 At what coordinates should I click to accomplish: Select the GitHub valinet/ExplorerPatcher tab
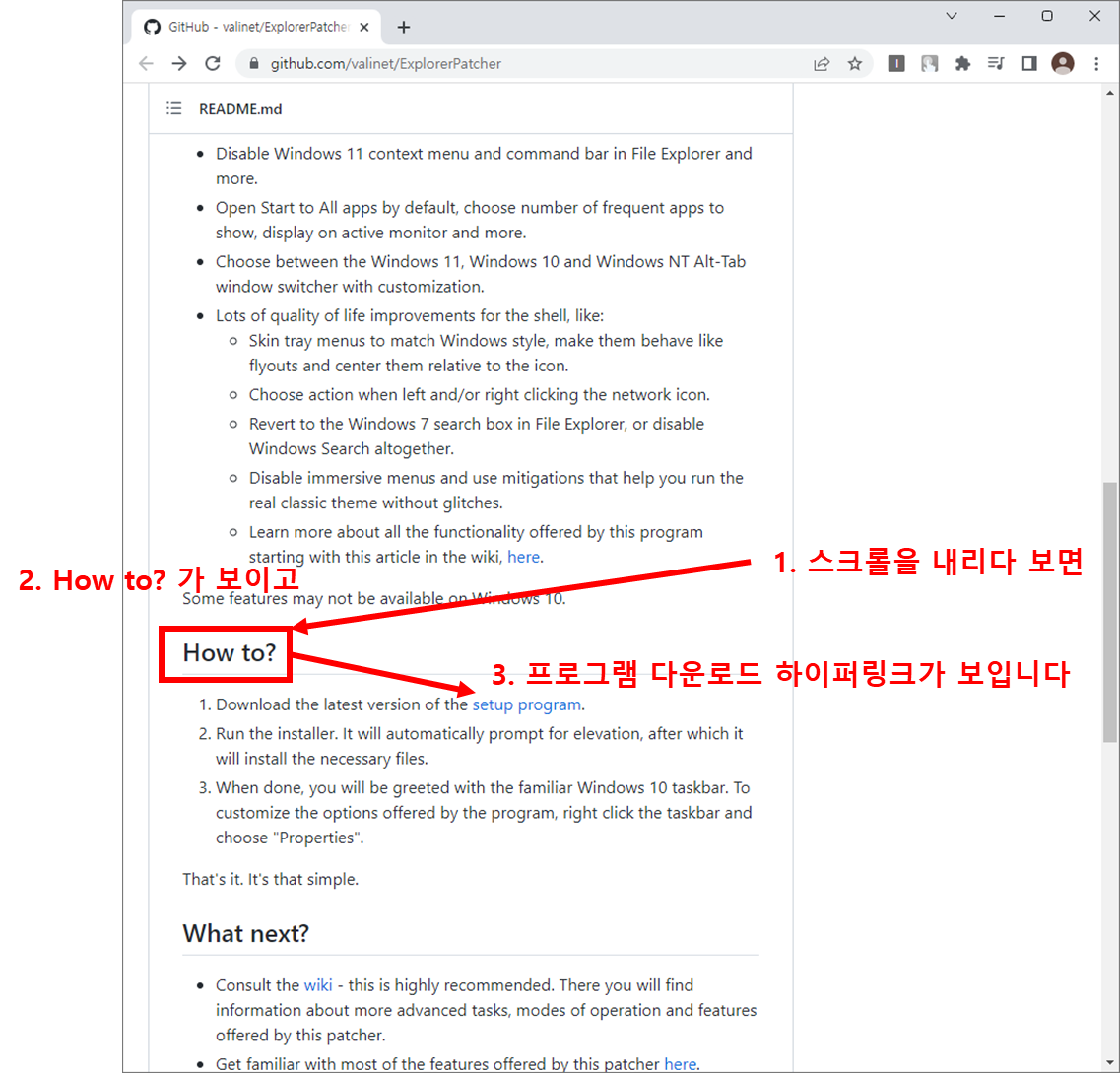coord(256,28)
